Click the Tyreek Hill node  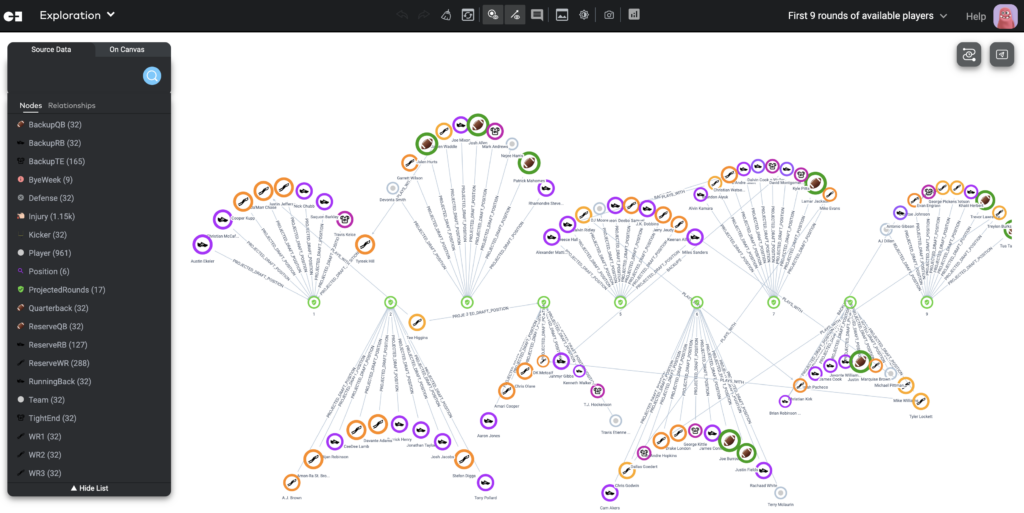click(365, 245)
